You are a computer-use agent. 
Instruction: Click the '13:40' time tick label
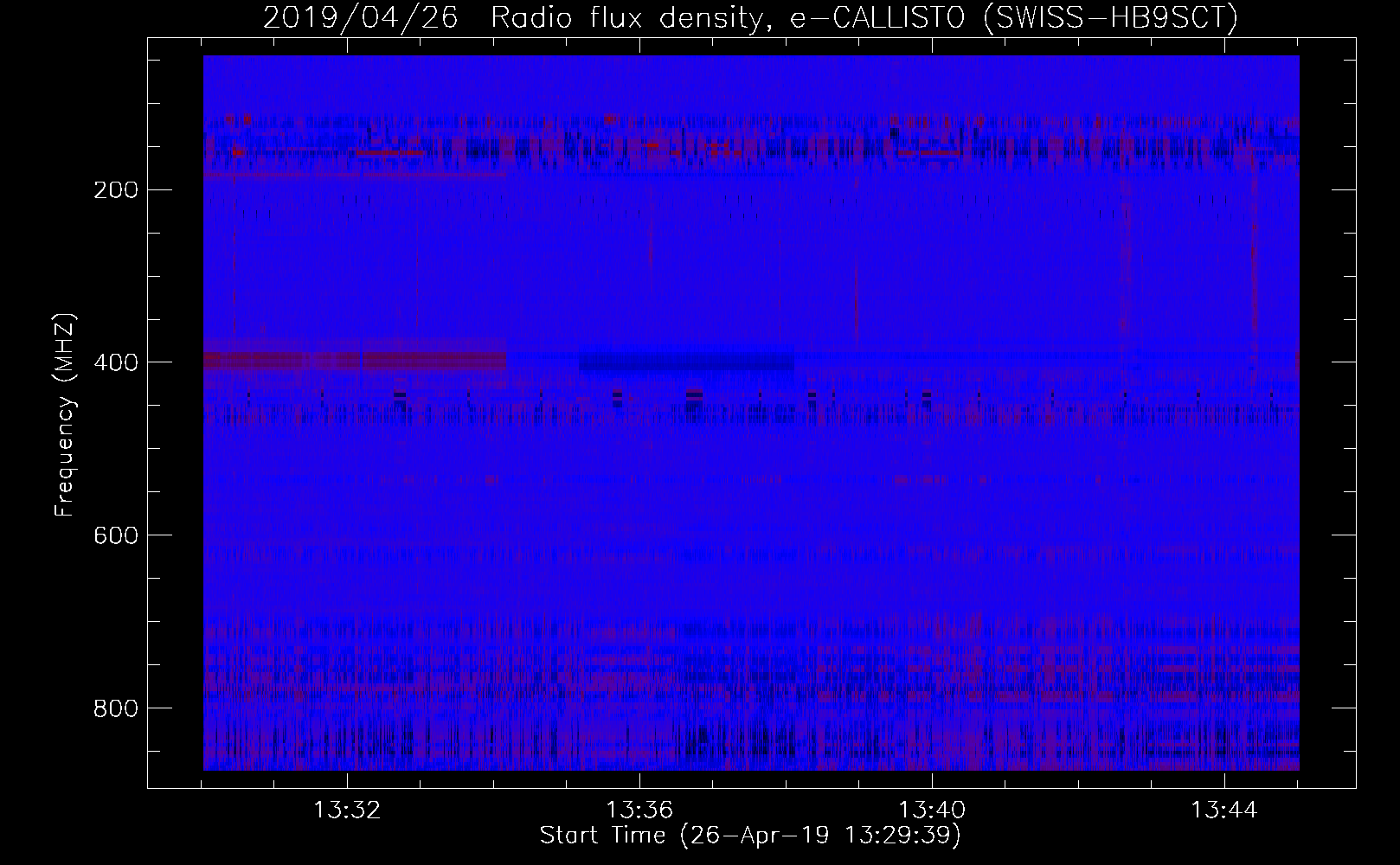click(x=932, y=811)
